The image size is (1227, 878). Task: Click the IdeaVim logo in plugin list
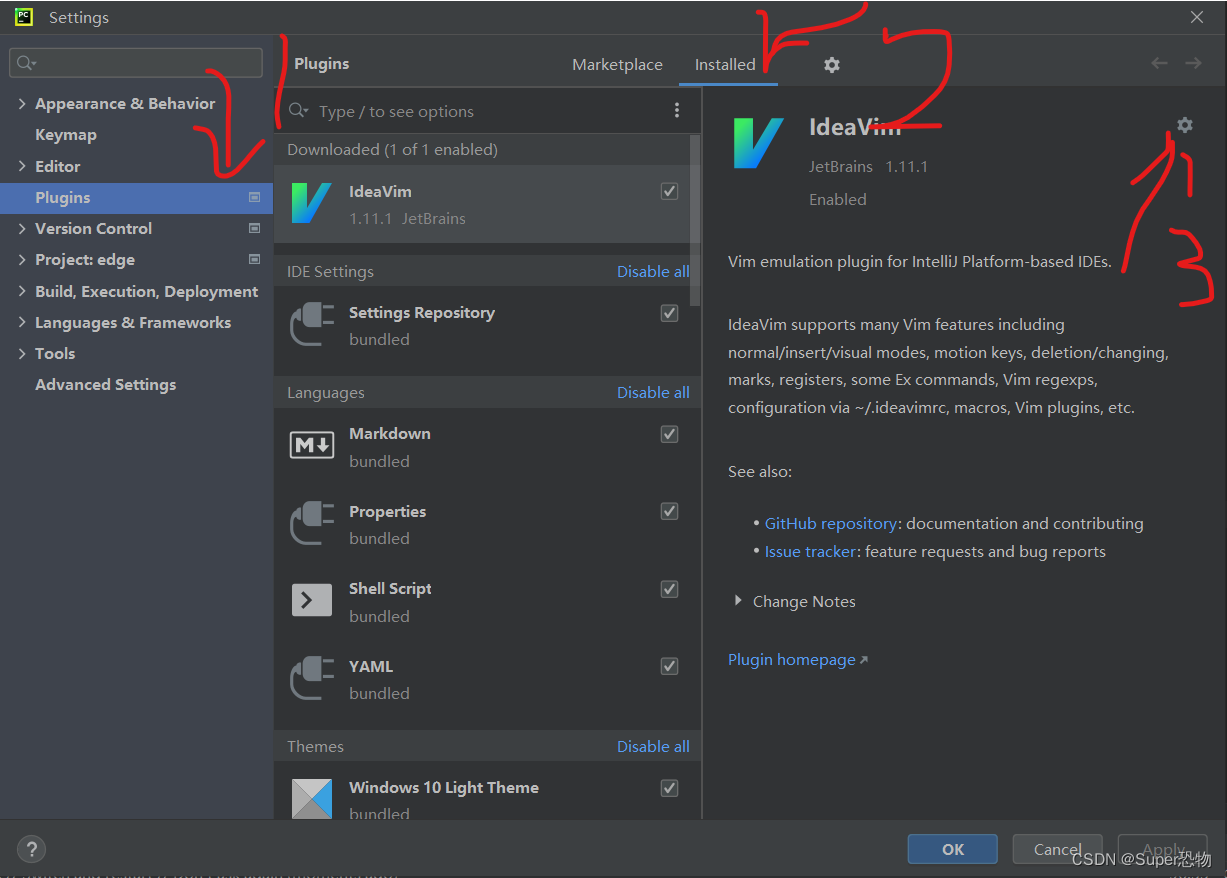[x=311, y=203]
